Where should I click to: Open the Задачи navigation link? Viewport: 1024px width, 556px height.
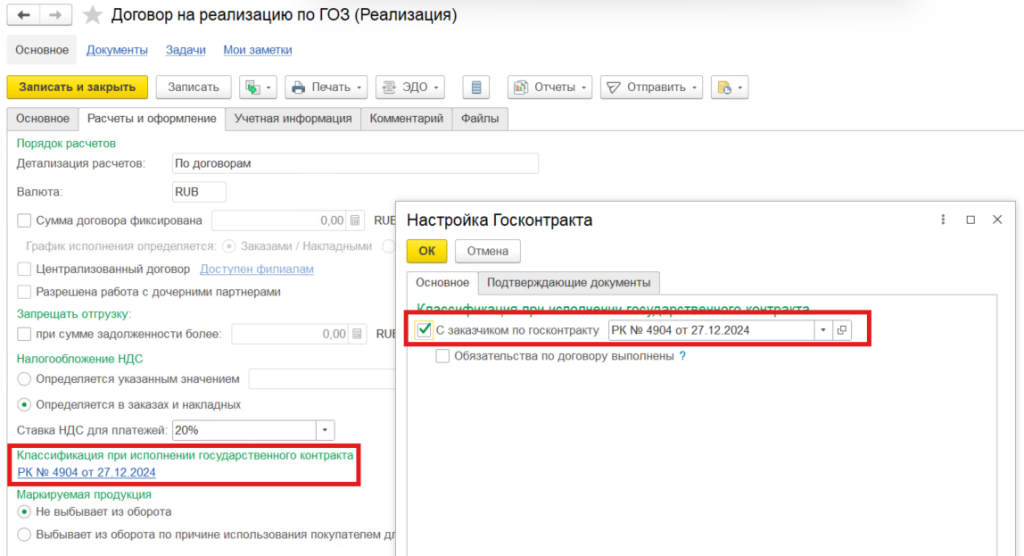(185, 50)
